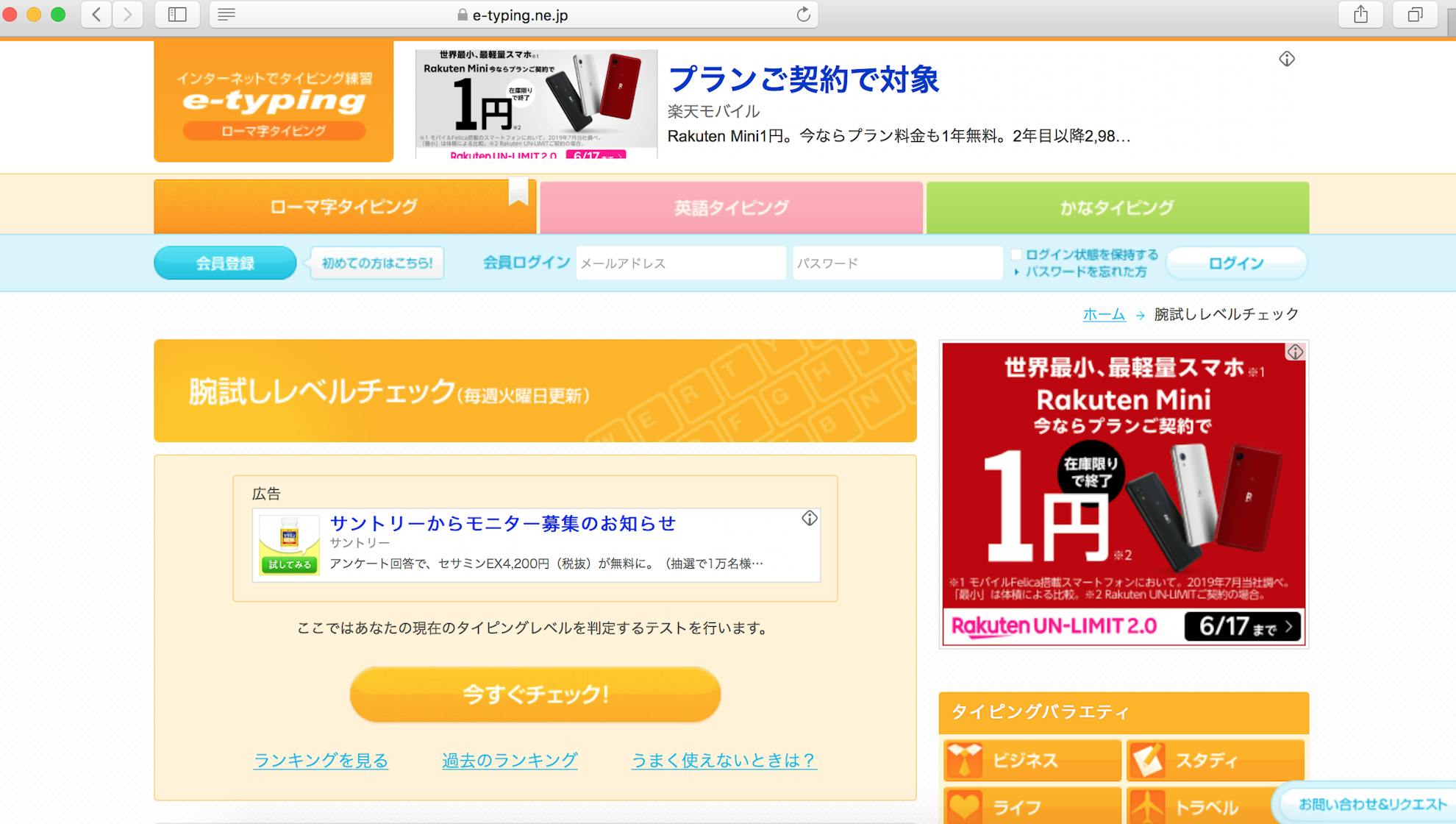Click the トラベル airplane icon

pos(1147,807)
